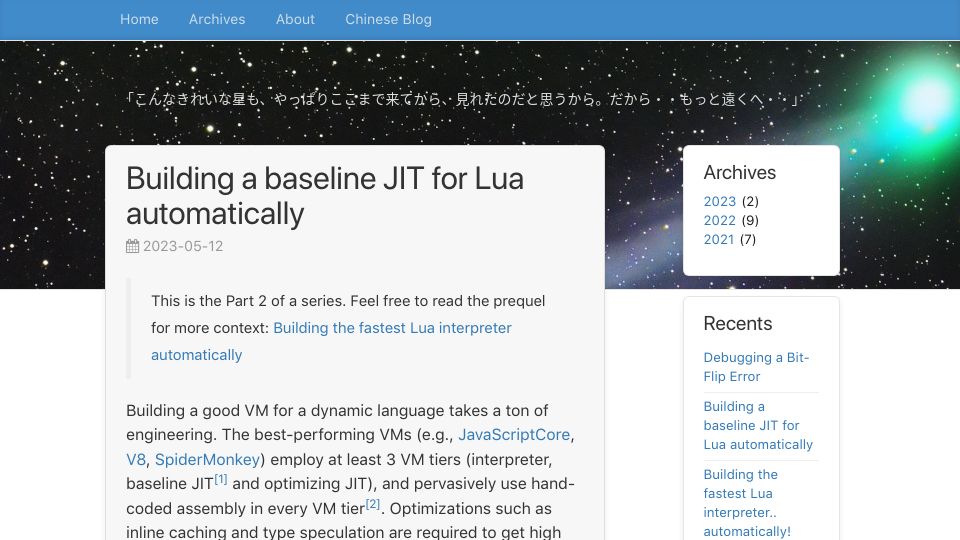Go to Archives in top navigation bar
Viewport: 960px width, 540px height.
point(217,20)
